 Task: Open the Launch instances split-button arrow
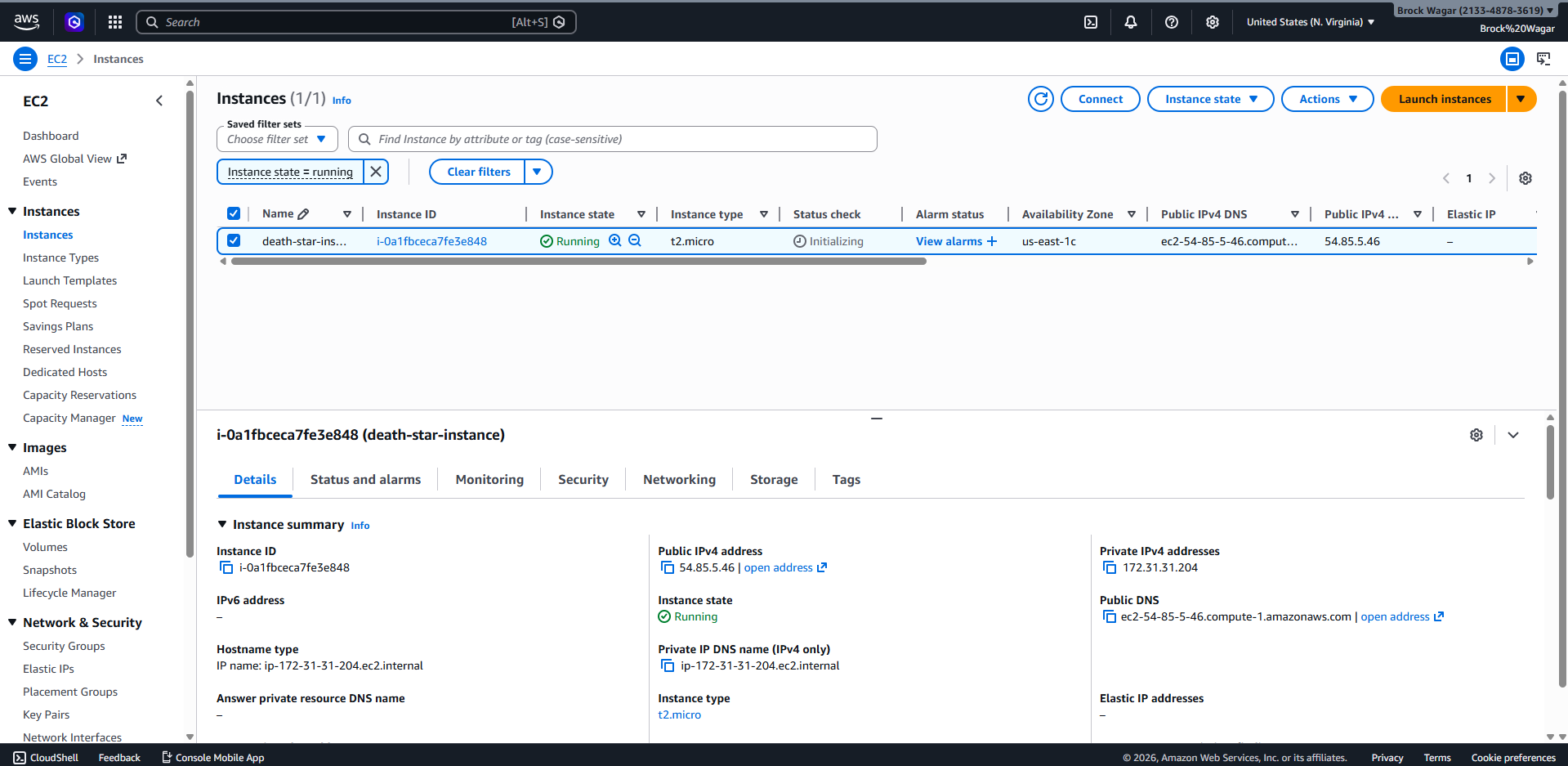1521,98
